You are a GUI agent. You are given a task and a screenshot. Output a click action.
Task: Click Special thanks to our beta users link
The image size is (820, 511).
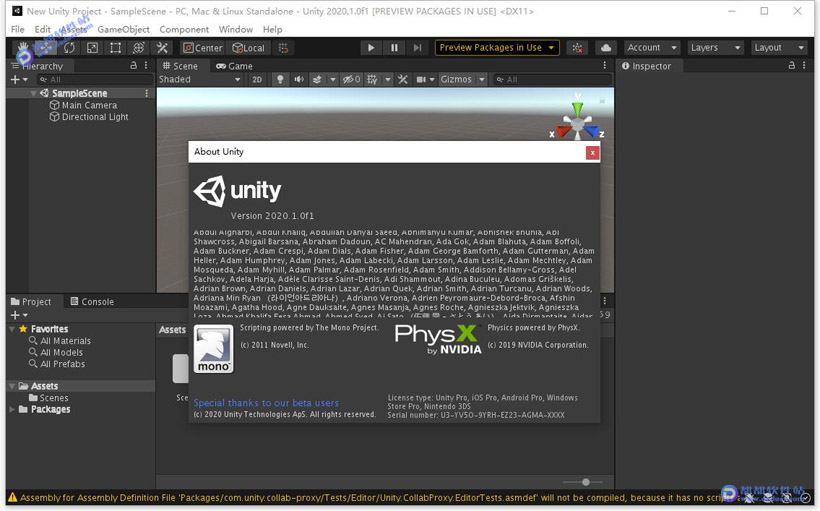point(266,403)
